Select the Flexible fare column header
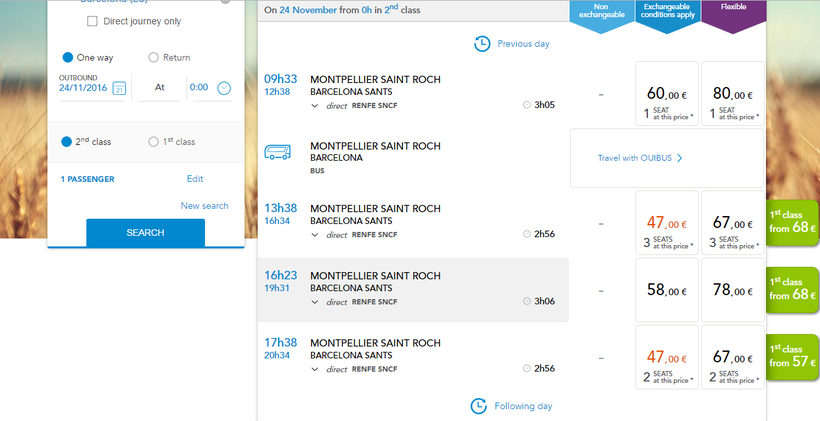Viewport: 820px width, 421px height. pos(734,15)
